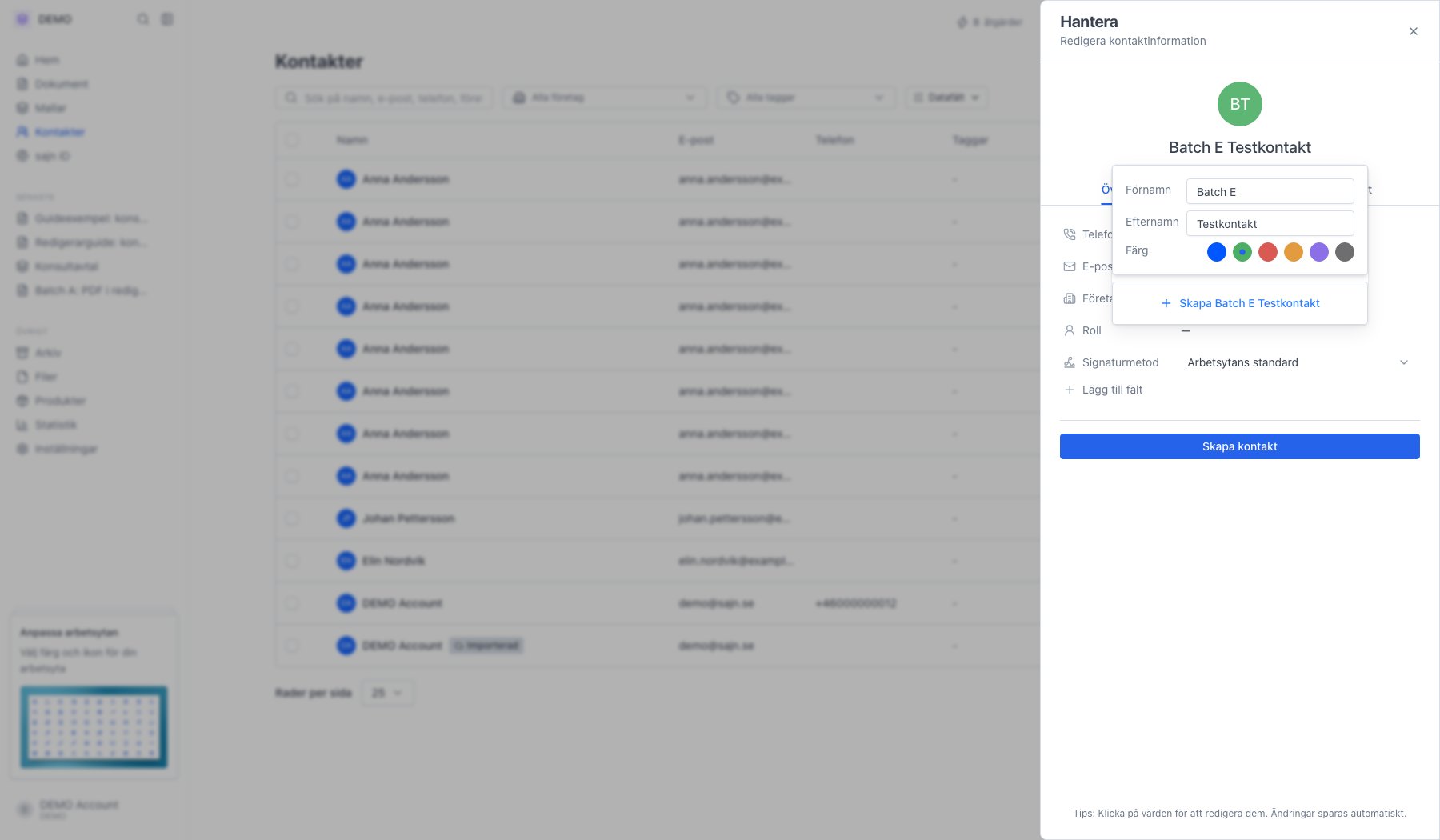Open the Signaturmetod dropdown

click(1298, 362)
